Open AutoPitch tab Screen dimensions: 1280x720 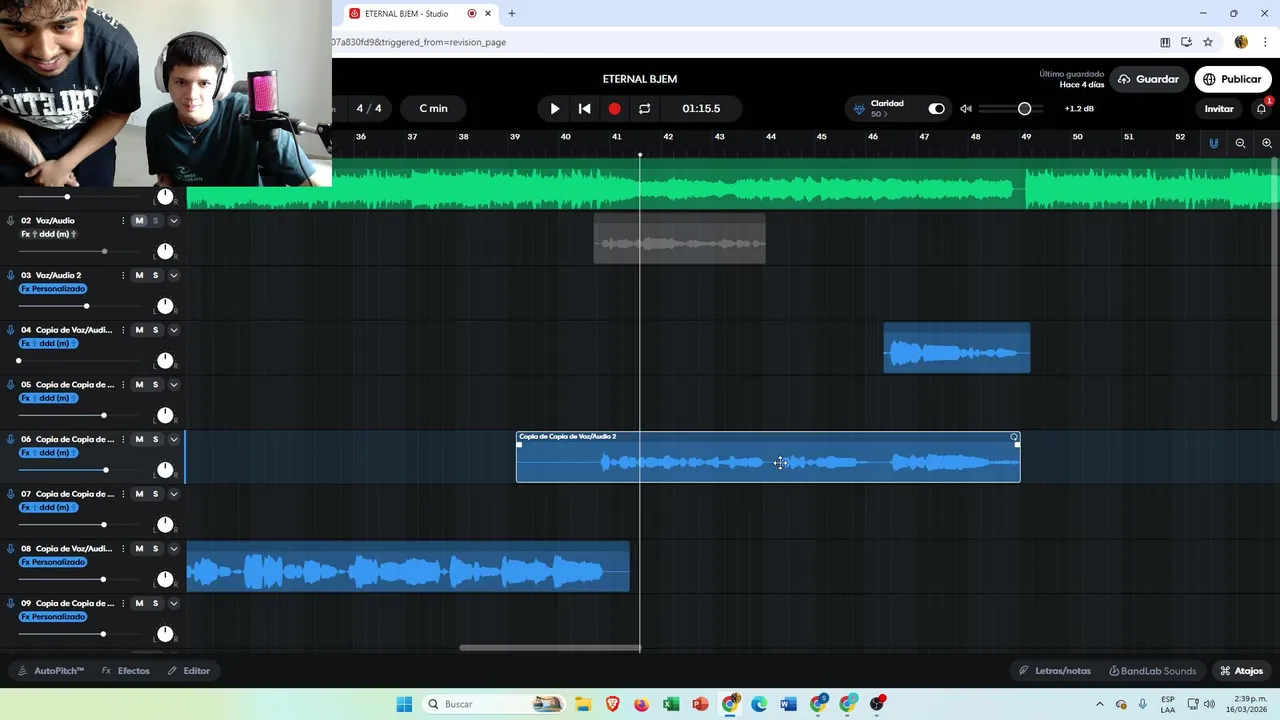click(x=51, y=671)
